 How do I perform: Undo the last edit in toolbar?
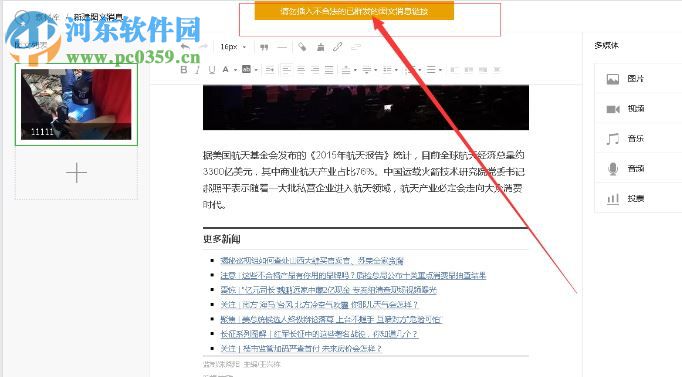pos(185,47)
